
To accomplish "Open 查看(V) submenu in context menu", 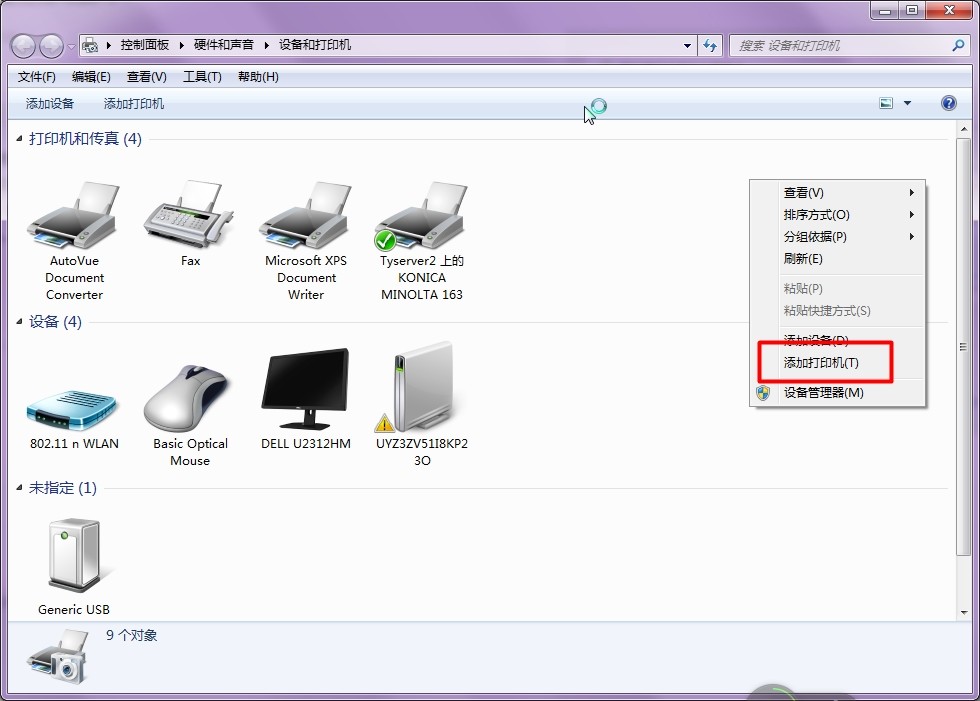I will (x=838, y=192).
